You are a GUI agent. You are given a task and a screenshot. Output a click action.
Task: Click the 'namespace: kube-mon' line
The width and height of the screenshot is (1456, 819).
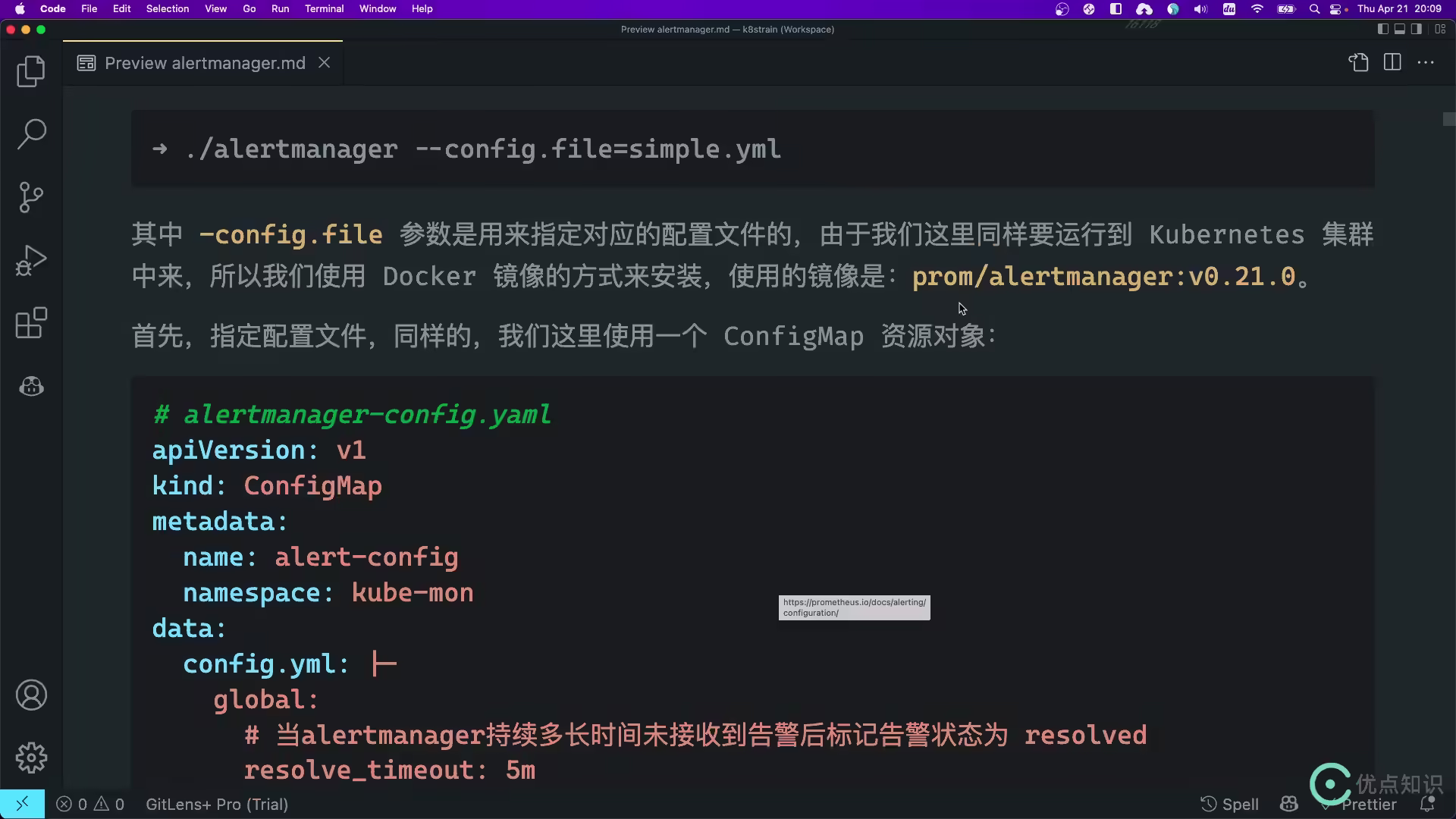(x=328, y=593)
